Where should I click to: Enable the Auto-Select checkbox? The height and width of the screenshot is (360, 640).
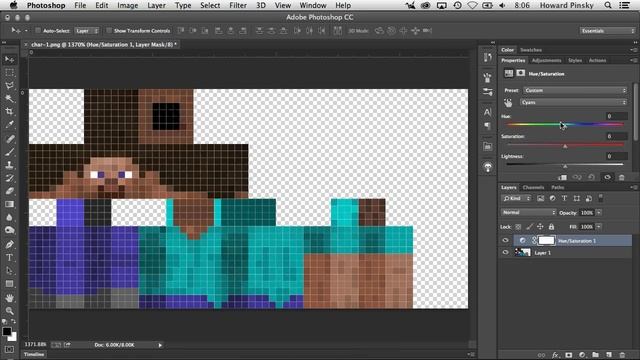pyautogui.click(x=38, y=31)
